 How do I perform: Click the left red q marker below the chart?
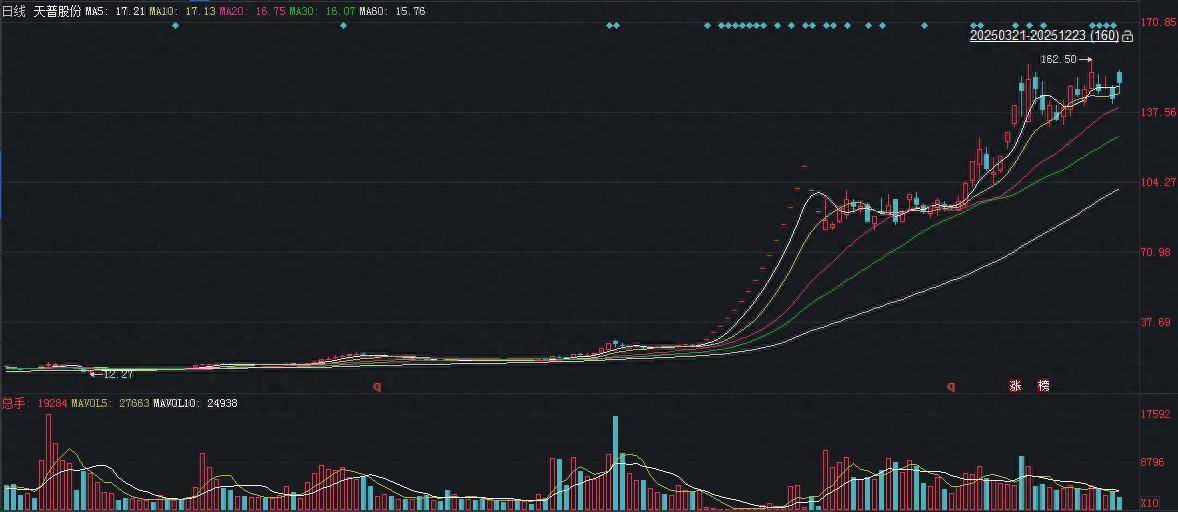coord(377,386)
